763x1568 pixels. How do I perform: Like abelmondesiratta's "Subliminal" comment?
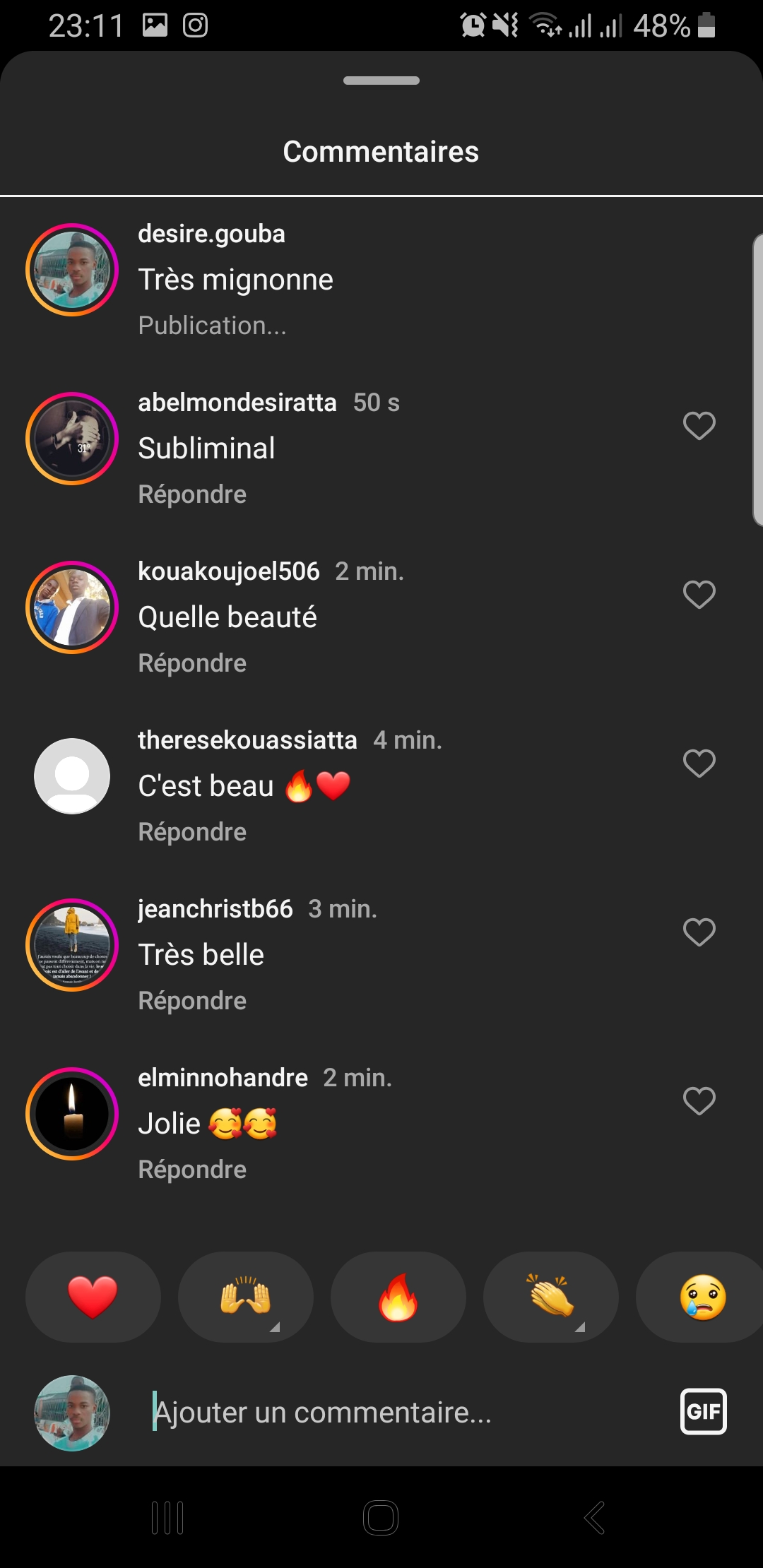pyautogui.click(x=699, y=425)
